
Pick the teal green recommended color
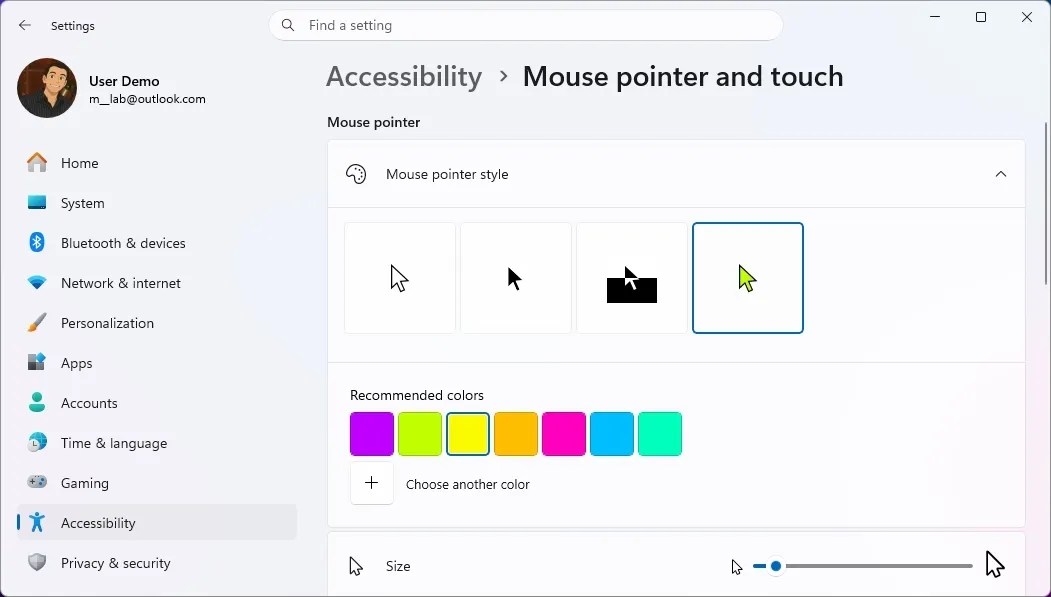(x=660, y=434)
